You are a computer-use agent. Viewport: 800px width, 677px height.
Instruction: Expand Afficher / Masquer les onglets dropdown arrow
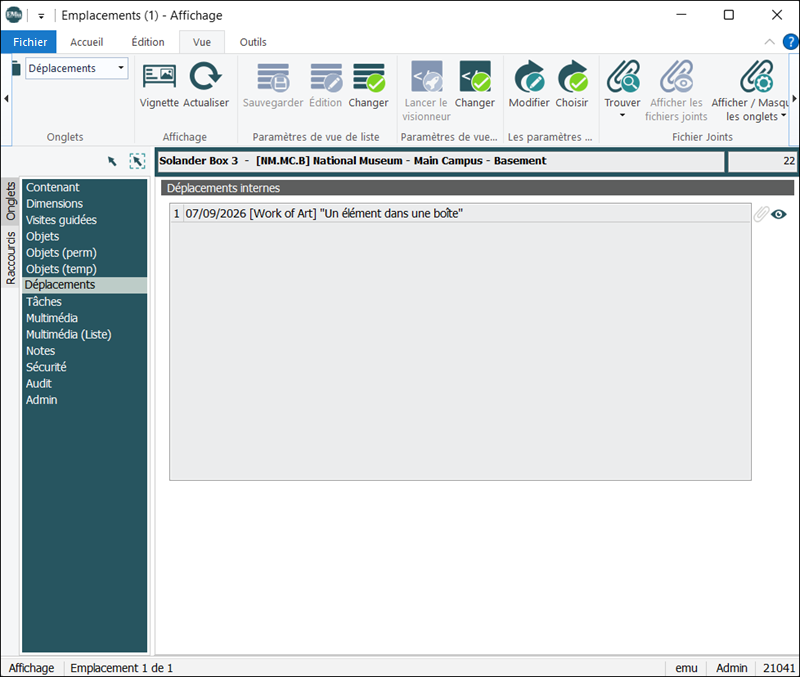(x=784, y=115)
